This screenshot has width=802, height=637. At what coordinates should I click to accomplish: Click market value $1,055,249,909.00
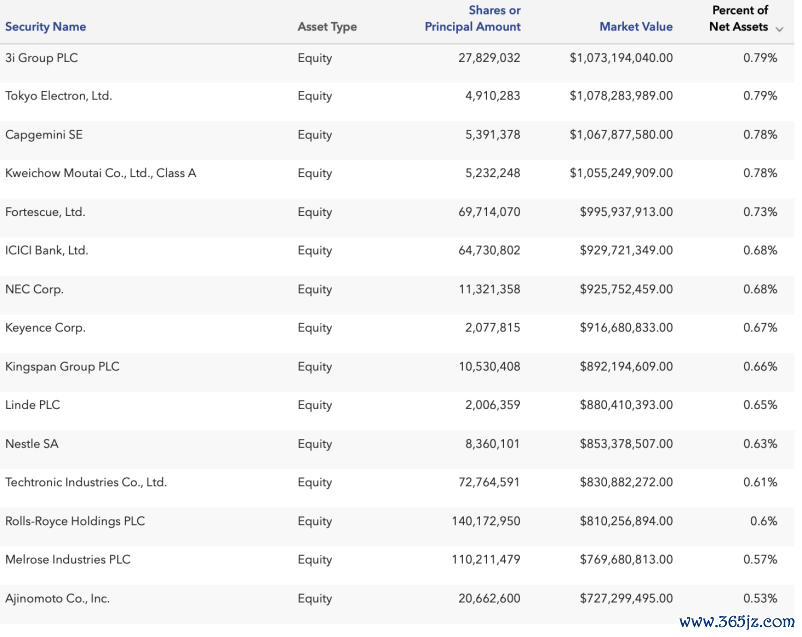tap(621, 173)
